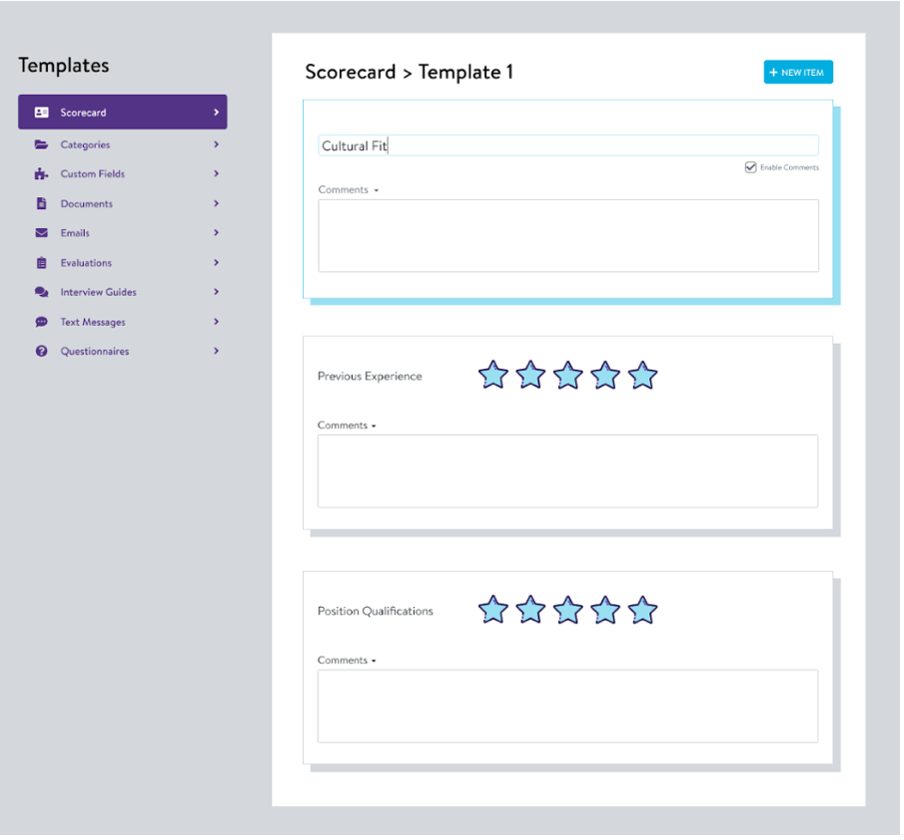Expand Comments dropdown under Cultural Fit
This screenshot has width=904, height=840.
[x=376, y=190]
